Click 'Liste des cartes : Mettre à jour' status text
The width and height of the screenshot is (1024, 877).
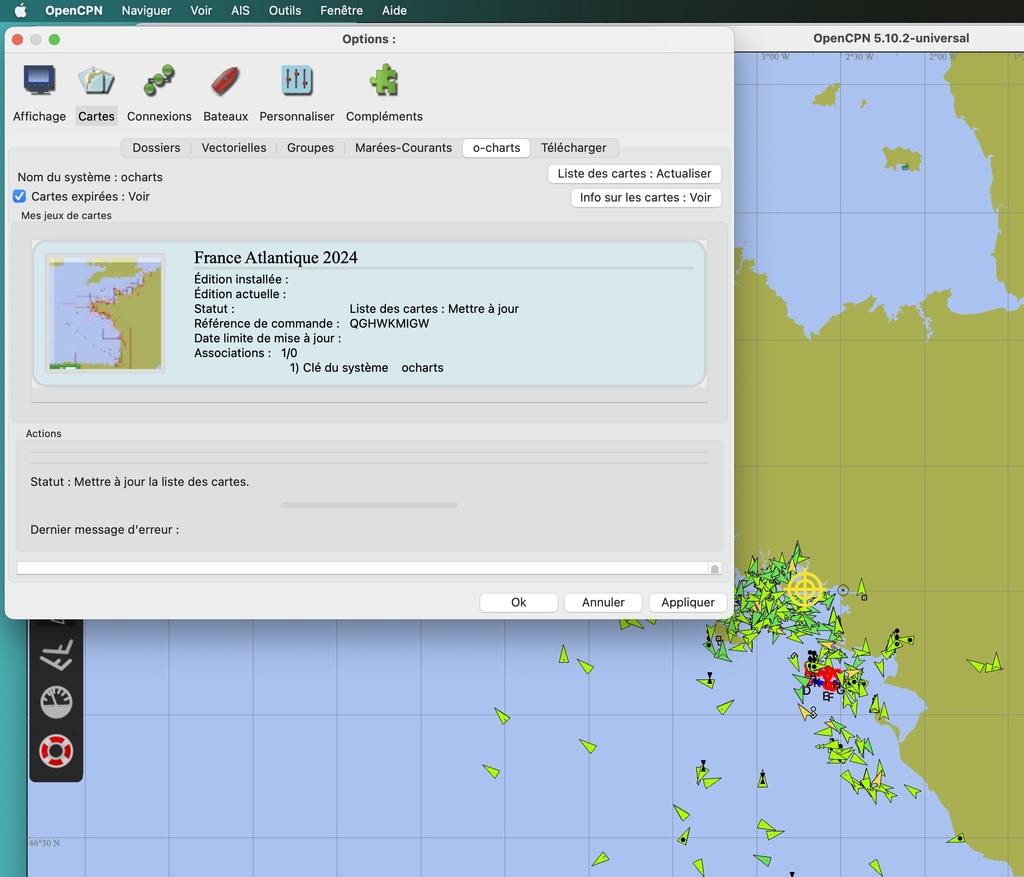434,309
